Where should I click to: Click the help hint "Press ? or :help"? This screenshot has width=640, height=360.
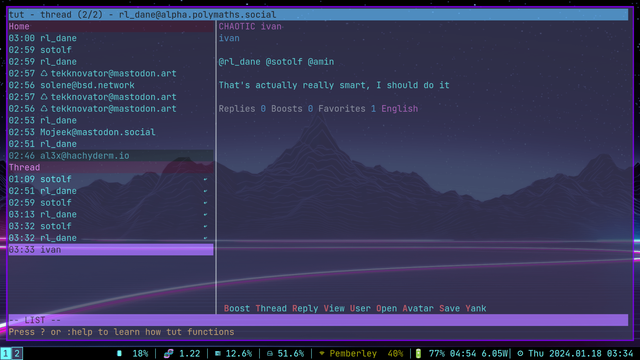(x=50, y=332)
